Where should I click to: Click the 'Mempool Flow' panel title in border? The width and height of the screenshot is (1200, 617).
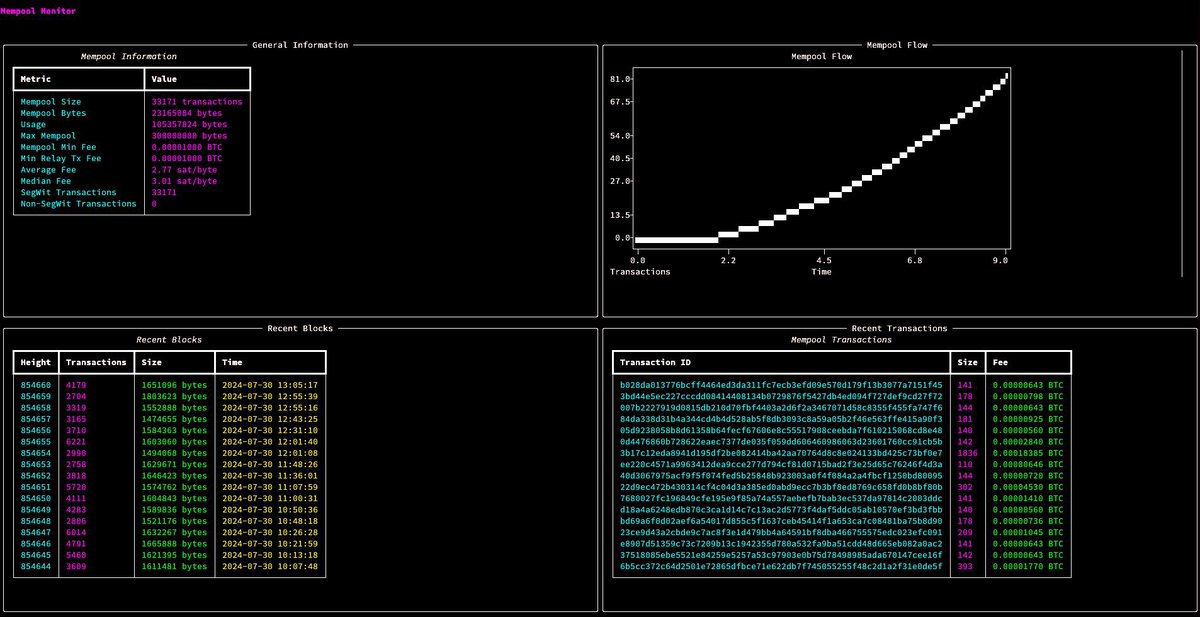pyautogui.click(x=899, y=45)
